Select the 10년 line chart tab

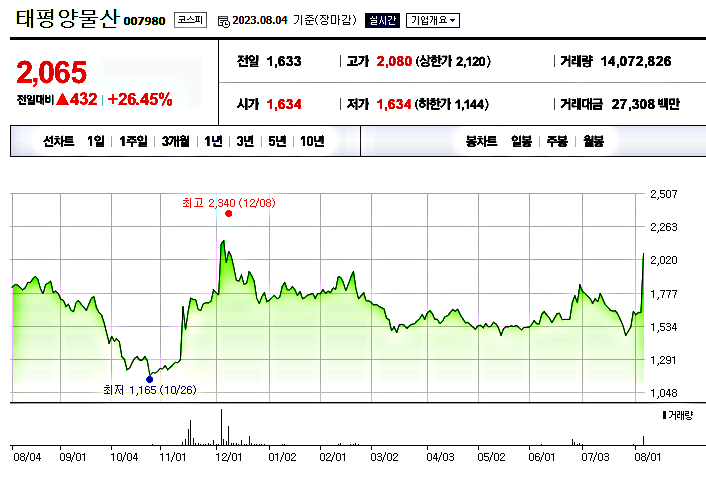pos(312,141)
